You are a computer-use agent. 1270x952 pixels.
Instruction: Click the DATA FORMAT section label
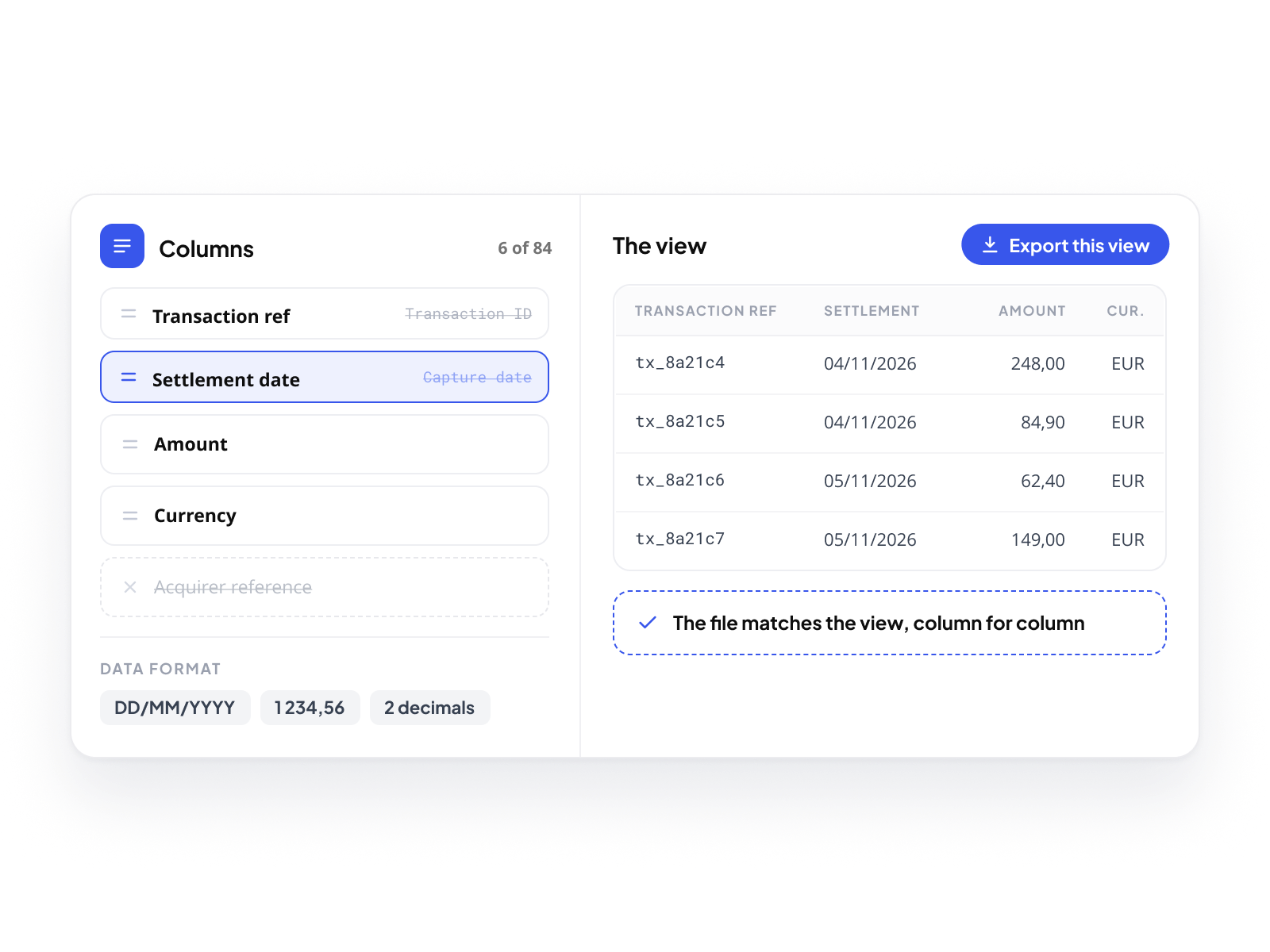point(160,669)
